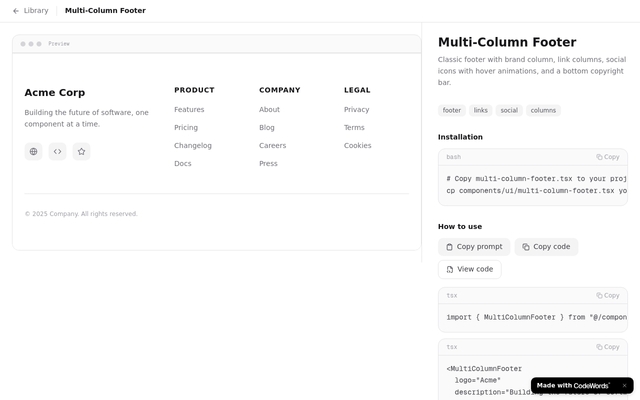
Task: Click the PRODUCT column heading
Action: click(194, 90)
